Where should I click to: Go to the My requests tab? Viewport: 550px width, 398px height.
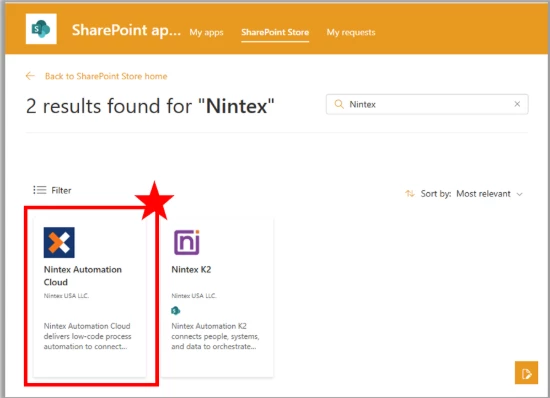[351, 32]
